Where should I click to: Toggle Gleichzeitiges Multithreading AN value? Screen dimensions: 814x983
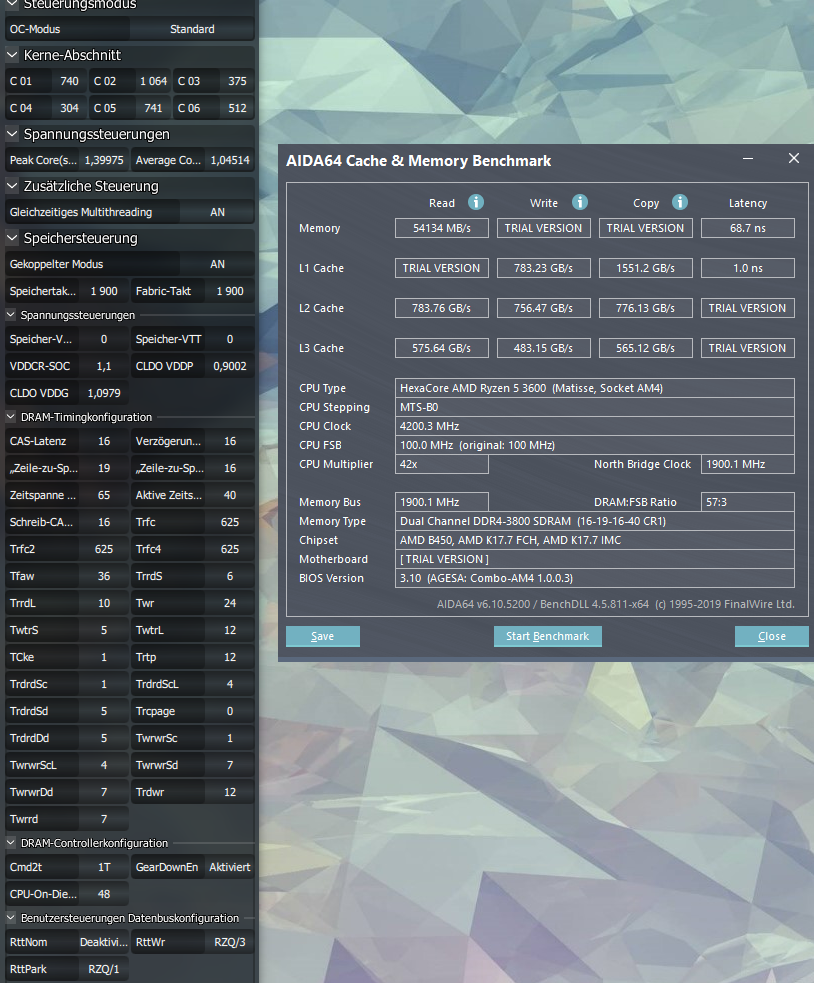pyautogui.click(x=217, y=212)
